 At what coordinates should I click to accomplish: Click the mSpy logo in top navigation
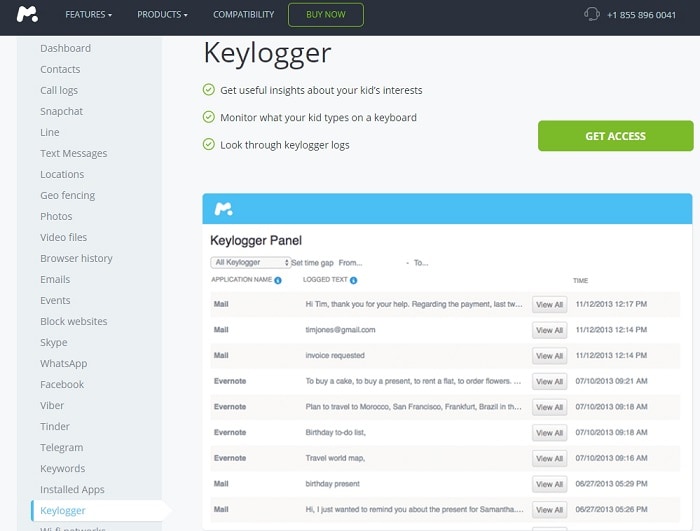pyautogui.click(x=28, y=15)
